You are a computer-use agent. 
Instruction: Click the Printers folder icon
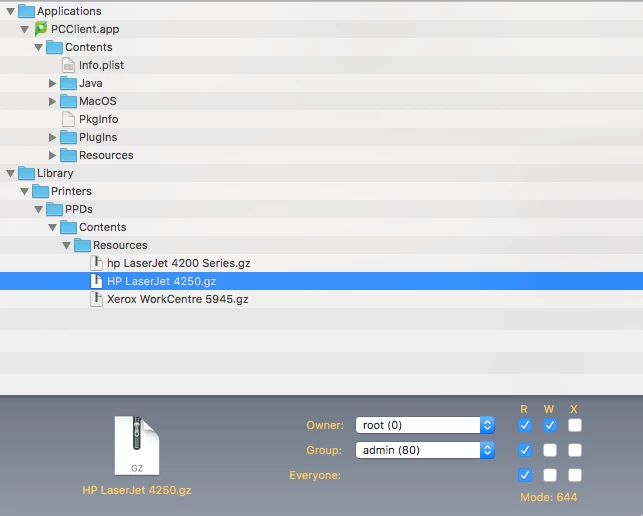[x=40, y=192]
